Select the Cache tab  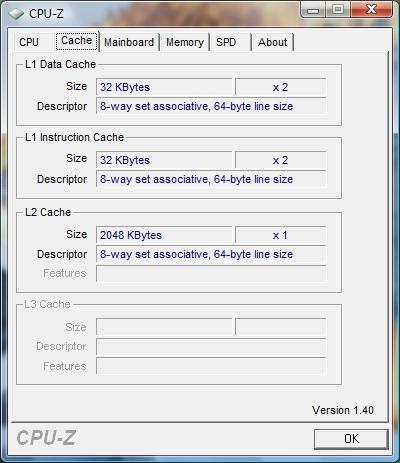click(x=77, y=41)
